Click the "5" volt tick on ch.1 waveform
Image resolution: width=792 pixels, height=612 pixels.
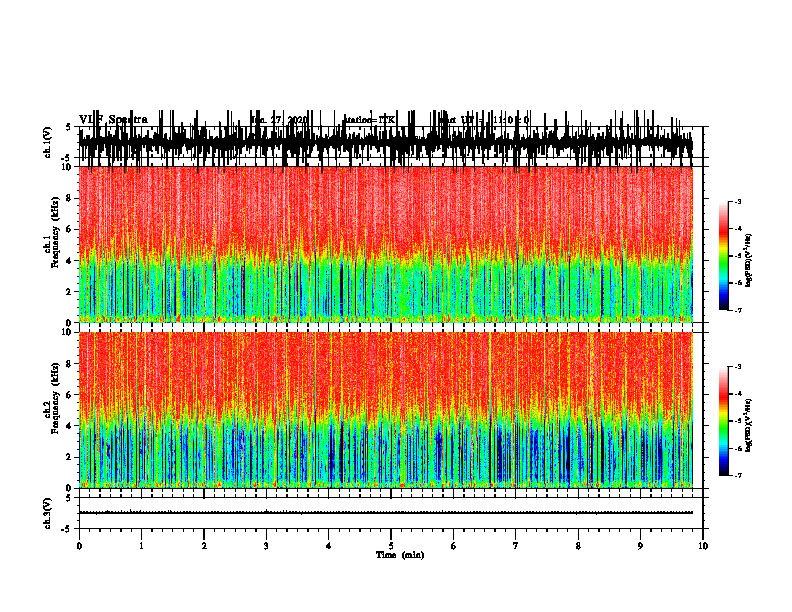coord(68,127)
